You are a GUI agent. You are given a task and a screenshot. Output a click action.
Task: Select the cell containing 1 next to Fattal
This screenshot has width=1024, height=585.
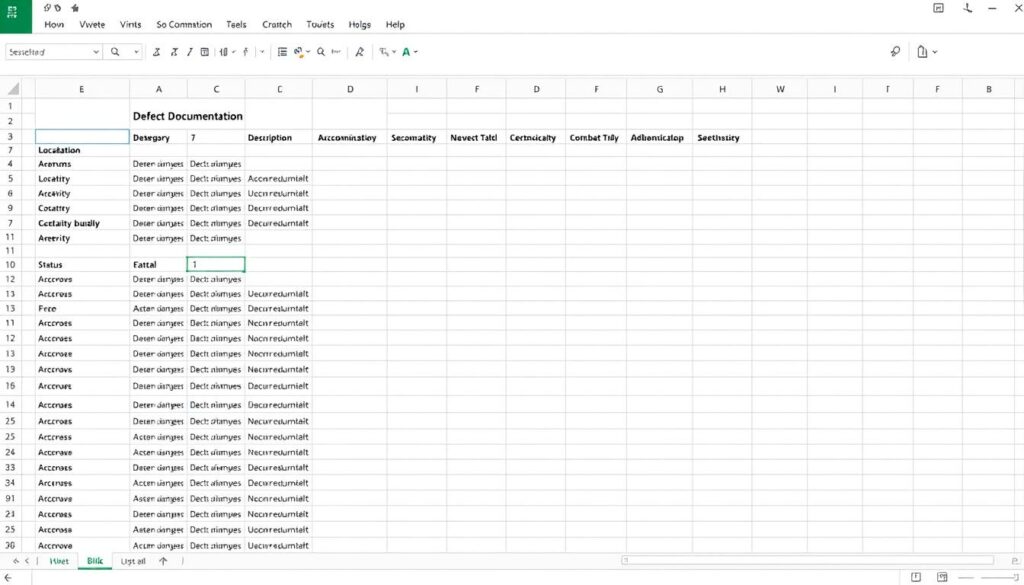[x=216, y=264]
